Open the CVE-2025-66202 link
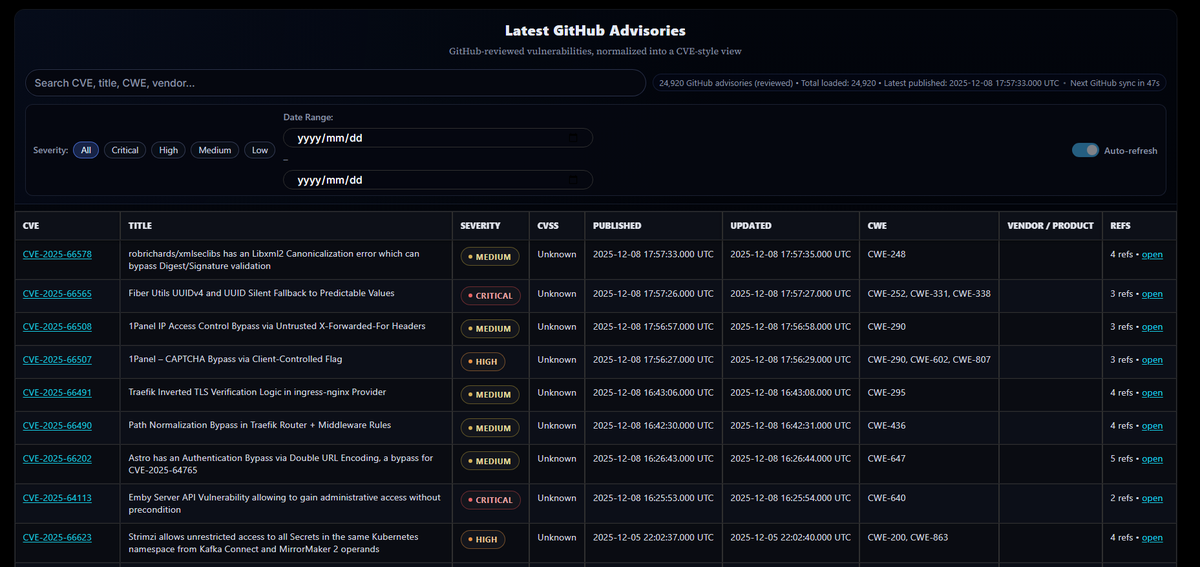This screenshot has height=567, width=1200. coord(57,459)
